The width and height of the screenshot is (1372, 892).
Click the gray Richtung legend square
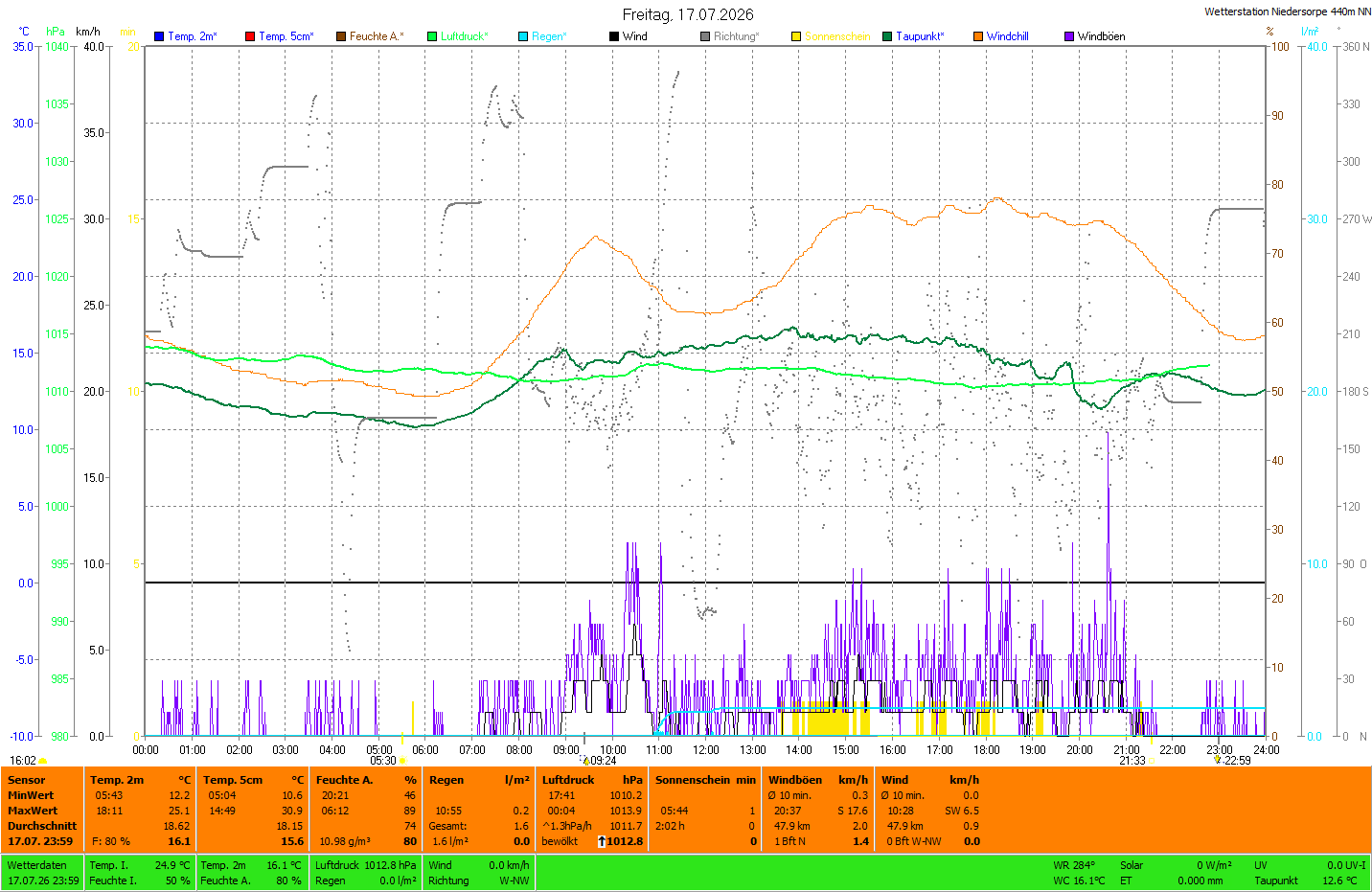coord(705,36)
